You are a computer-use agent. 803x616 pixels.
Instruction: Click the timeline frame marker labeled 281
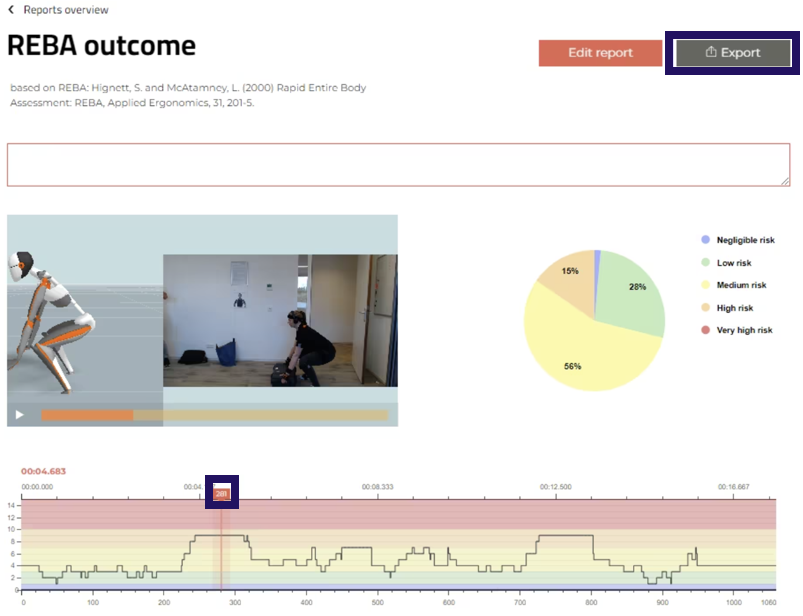(222, 493)
